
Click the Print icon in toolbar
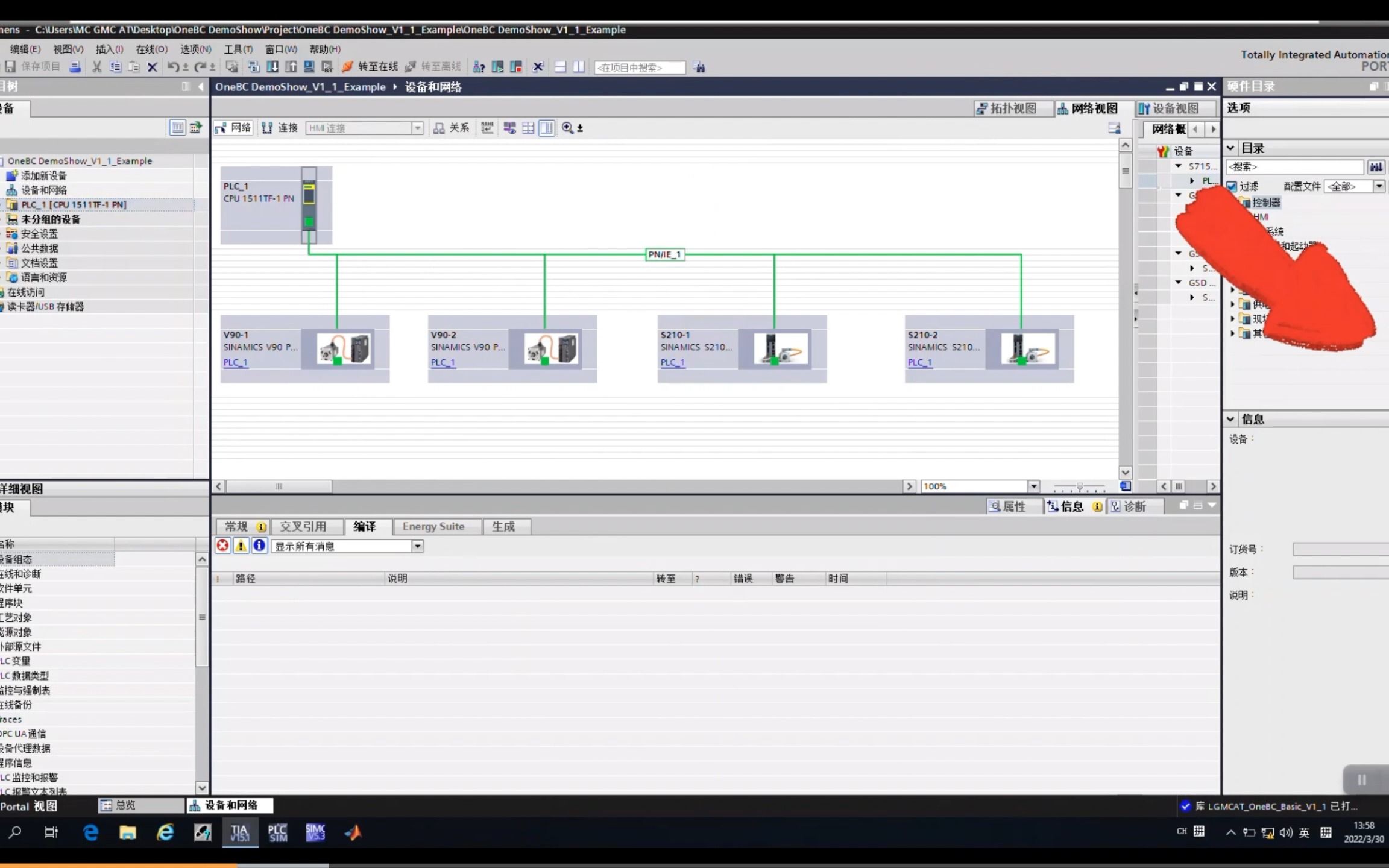(x=75, y=67)
